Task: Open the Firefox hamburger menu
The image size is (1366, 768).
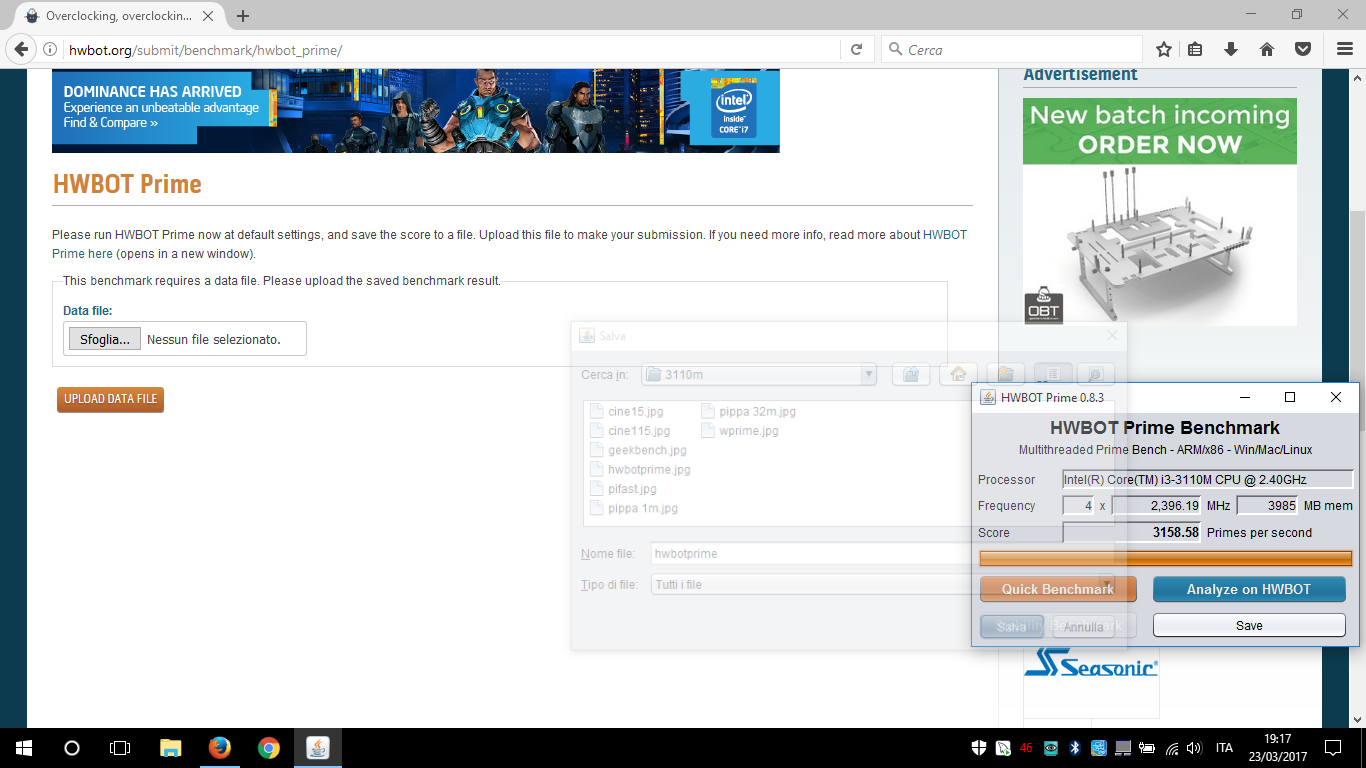Action: (x=1345, y=49)
